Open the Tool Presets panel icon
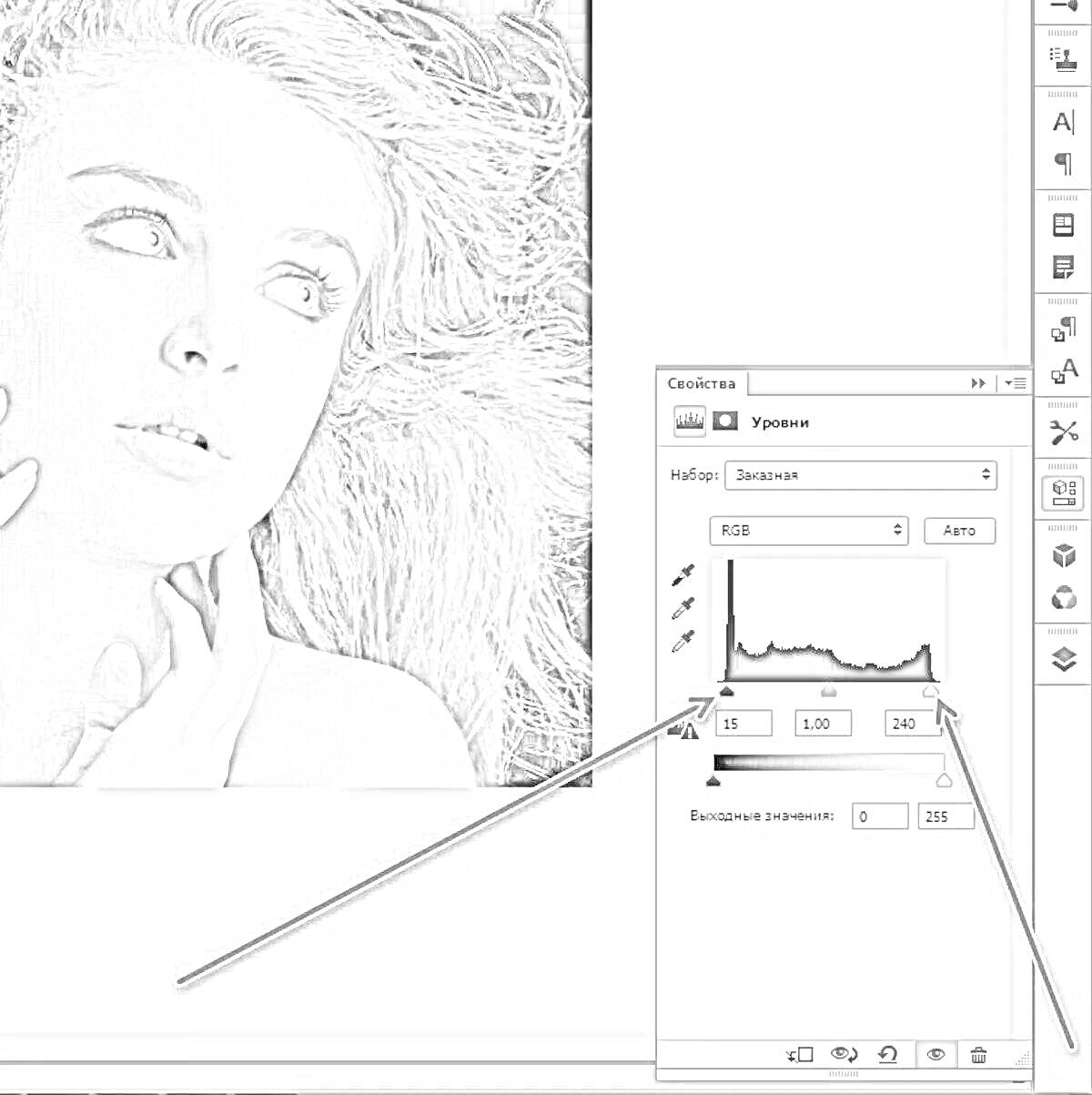Screen dimensions: 1092x1095 pos(1063,432)
